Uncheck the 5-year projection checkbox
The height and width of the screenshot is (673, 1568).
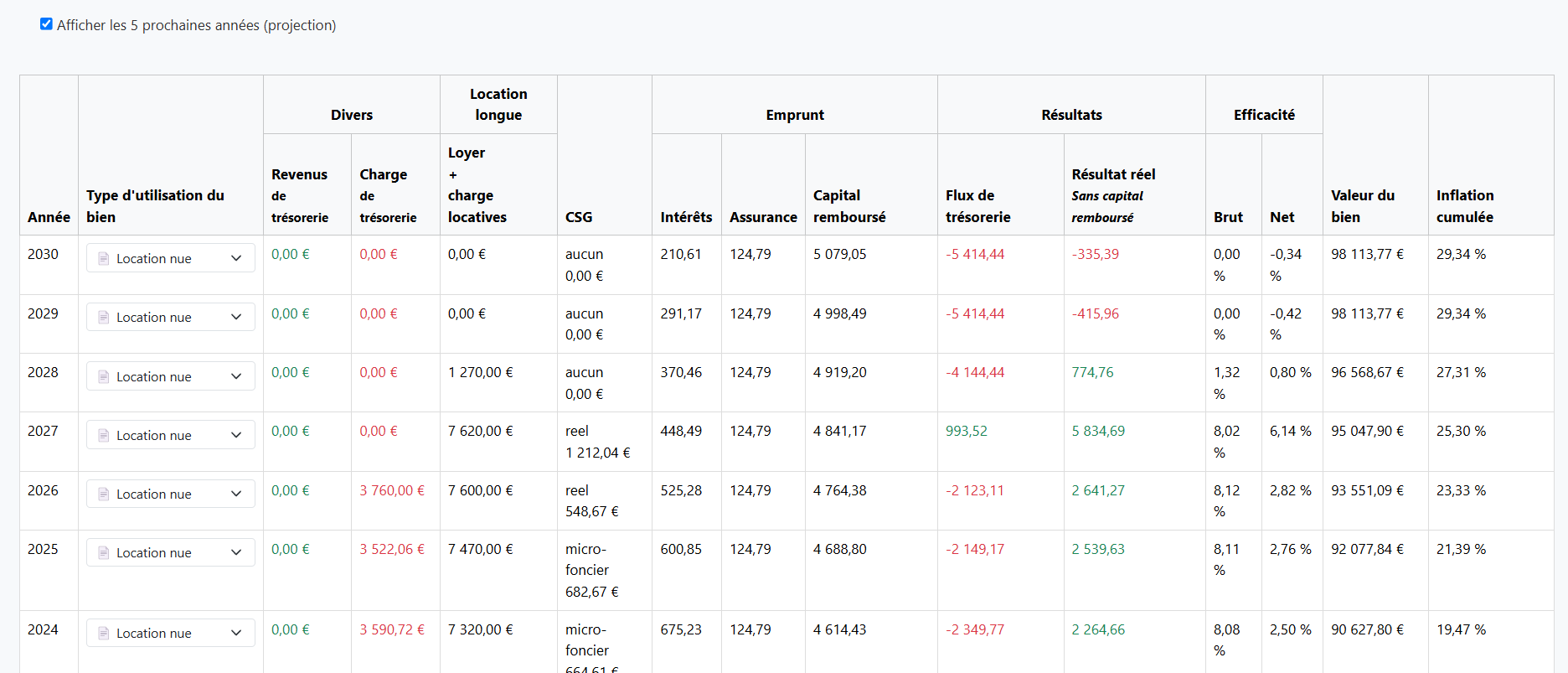(46, 24)
